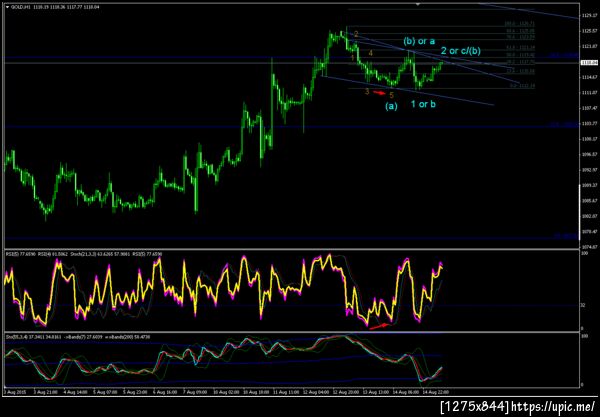Screen dimensions: 600x417
Task: Select the Fibonacci 100.0 level label
Action: point(520,24)
